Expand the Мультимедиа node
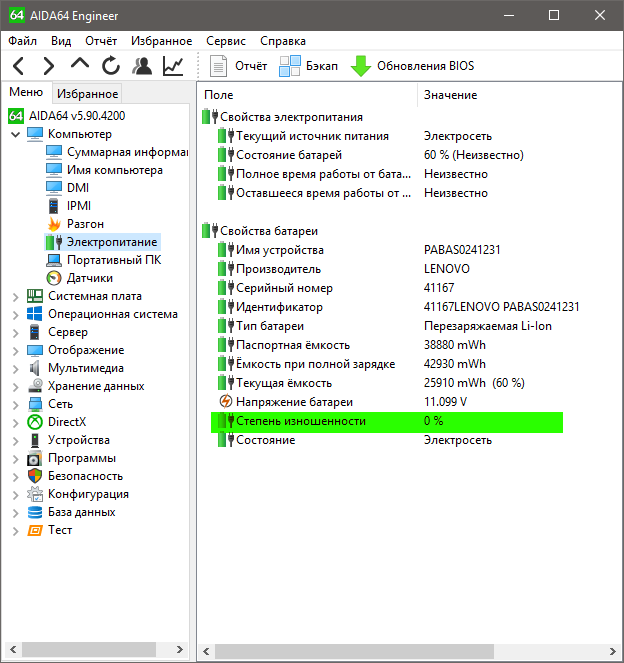 (x=16, y=369)
